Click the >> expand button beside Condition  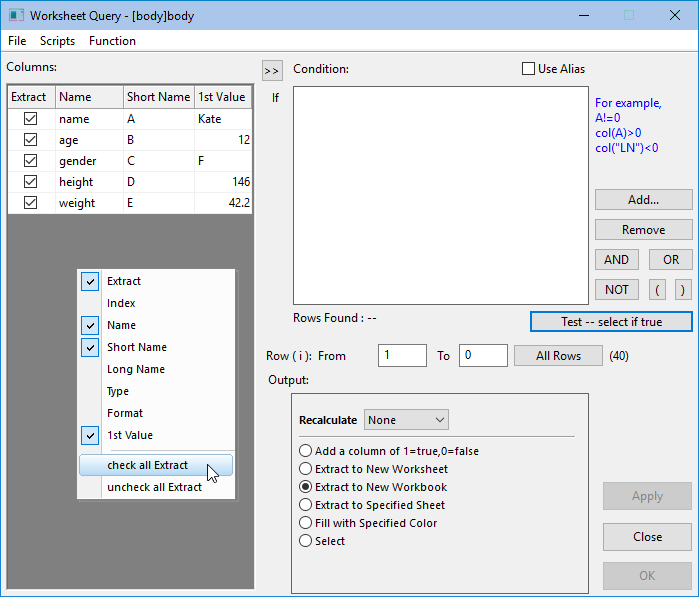point(272,70)
